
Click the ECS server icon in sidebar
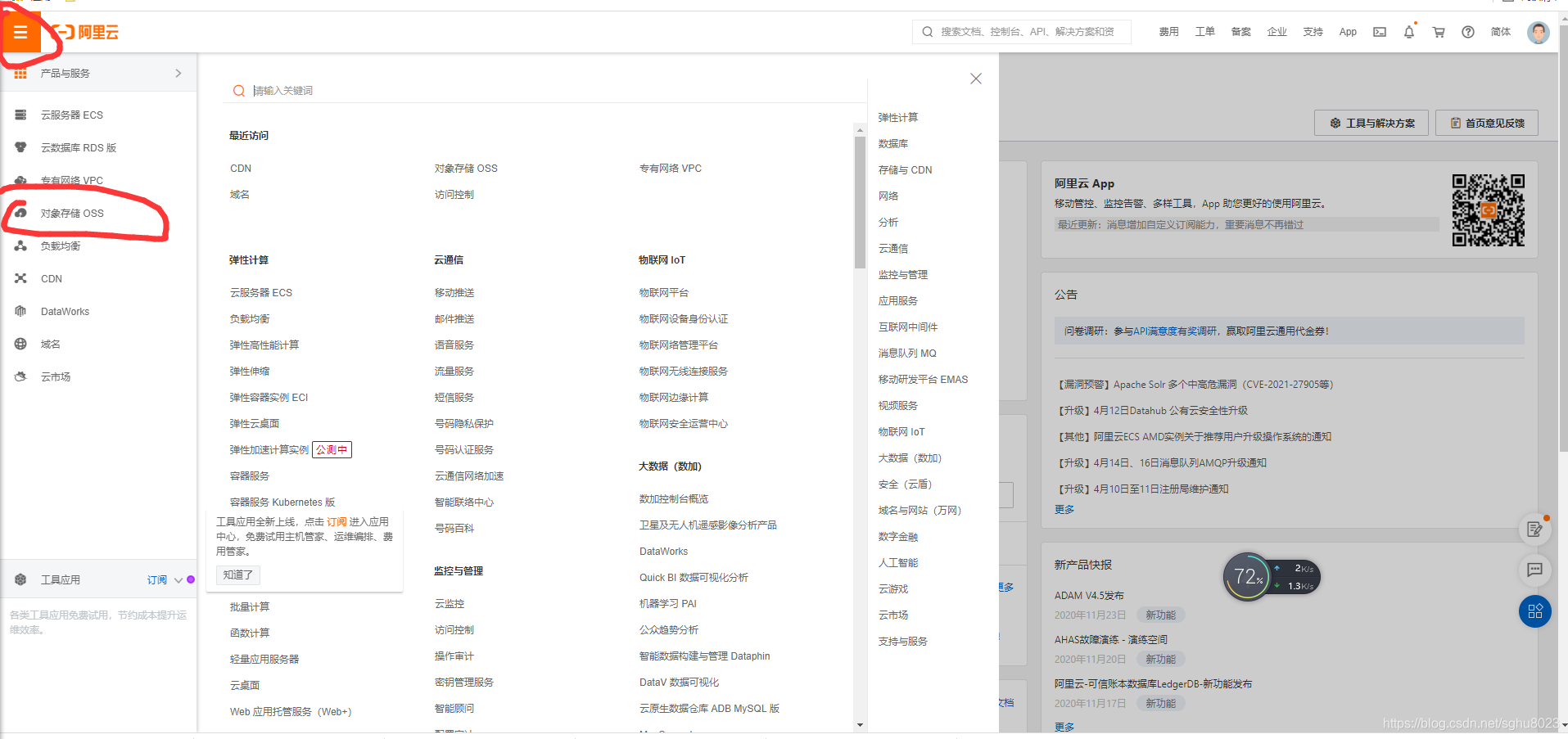pyautogui.click(x=20, y=115)
